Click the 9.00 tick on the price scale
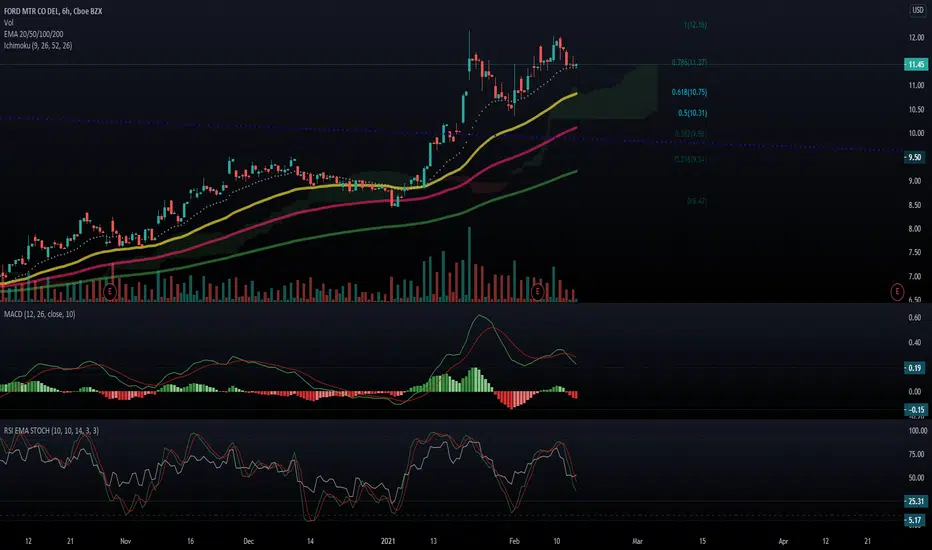932x550 pixels. [916, 181]
